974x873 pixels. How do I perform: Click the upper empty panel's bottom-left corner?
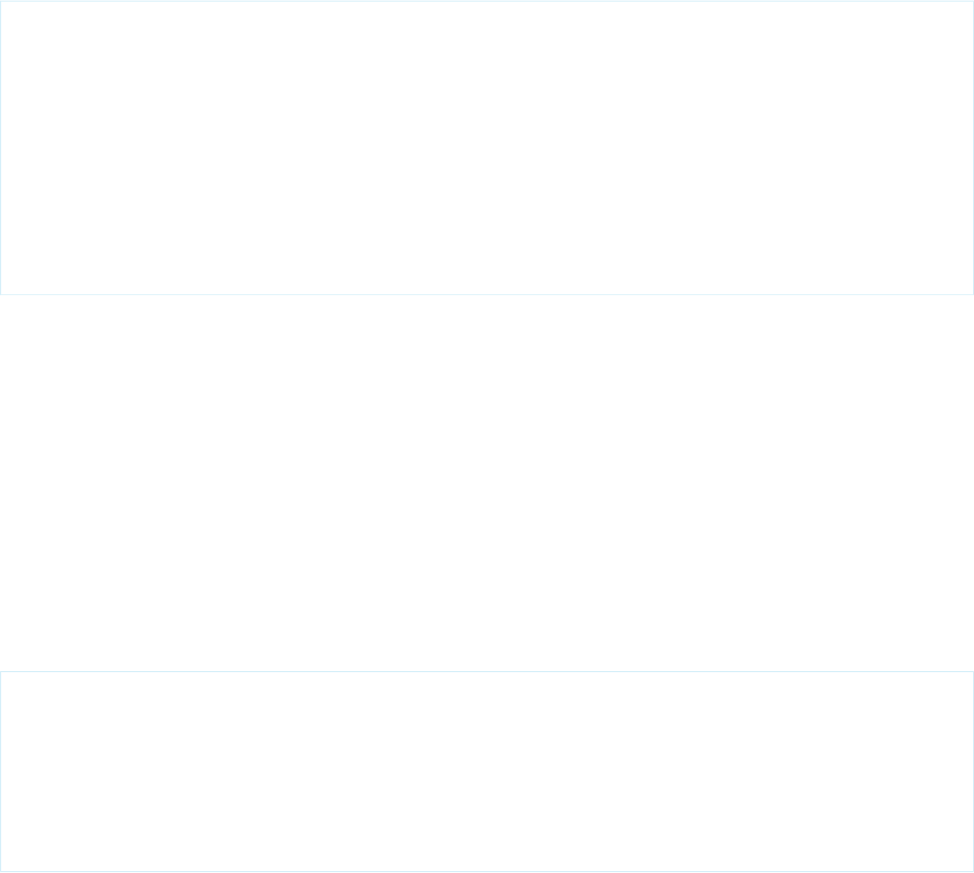coord(1,294)
